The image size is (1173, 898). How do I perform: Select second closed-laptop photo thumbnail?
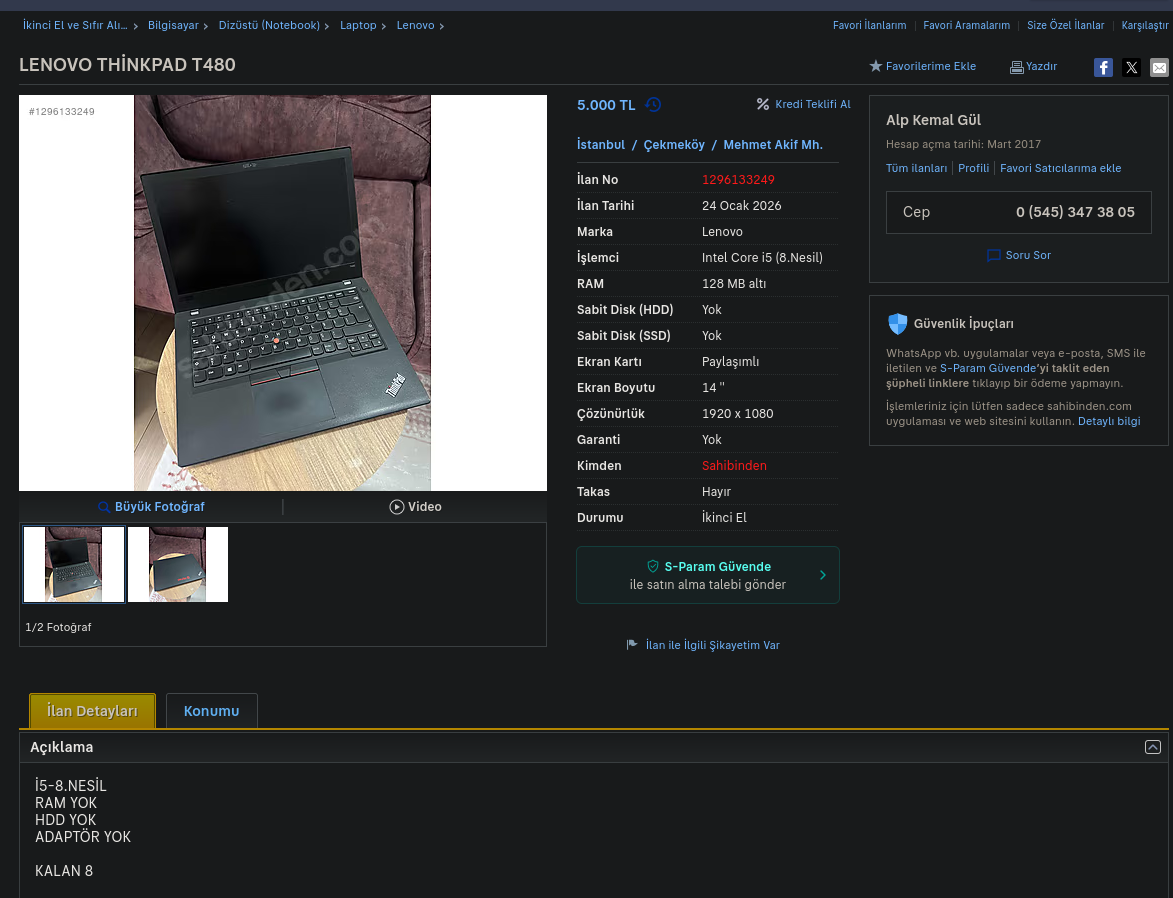[178, 564]
